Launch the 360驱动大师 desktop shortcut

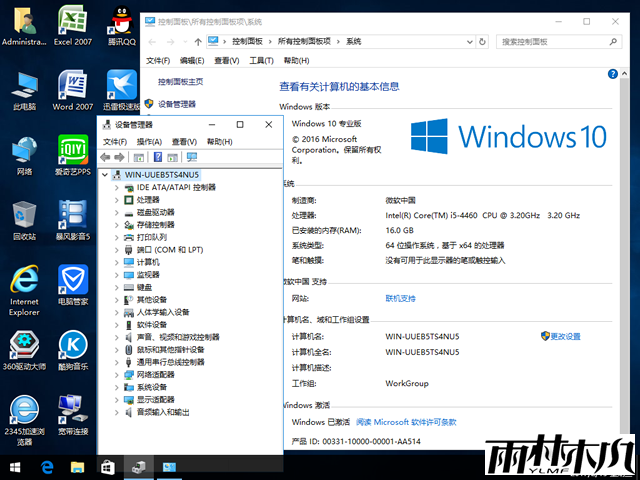(24, 346)
